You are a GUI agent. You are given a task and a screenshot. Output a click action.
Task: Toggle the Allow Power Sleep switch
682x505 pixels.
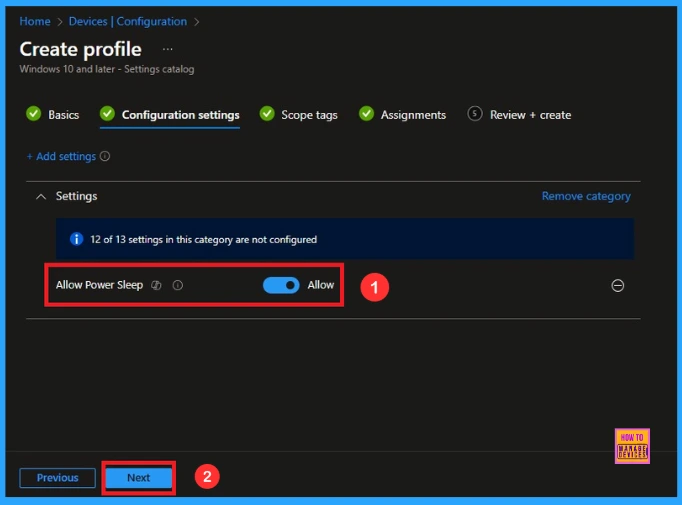(281, 285)
